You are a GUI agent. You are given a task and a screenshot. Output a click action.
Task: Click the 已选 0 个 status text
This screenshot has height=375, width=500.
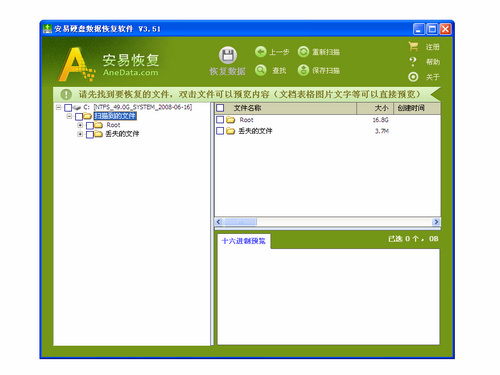tap(413, 239)
